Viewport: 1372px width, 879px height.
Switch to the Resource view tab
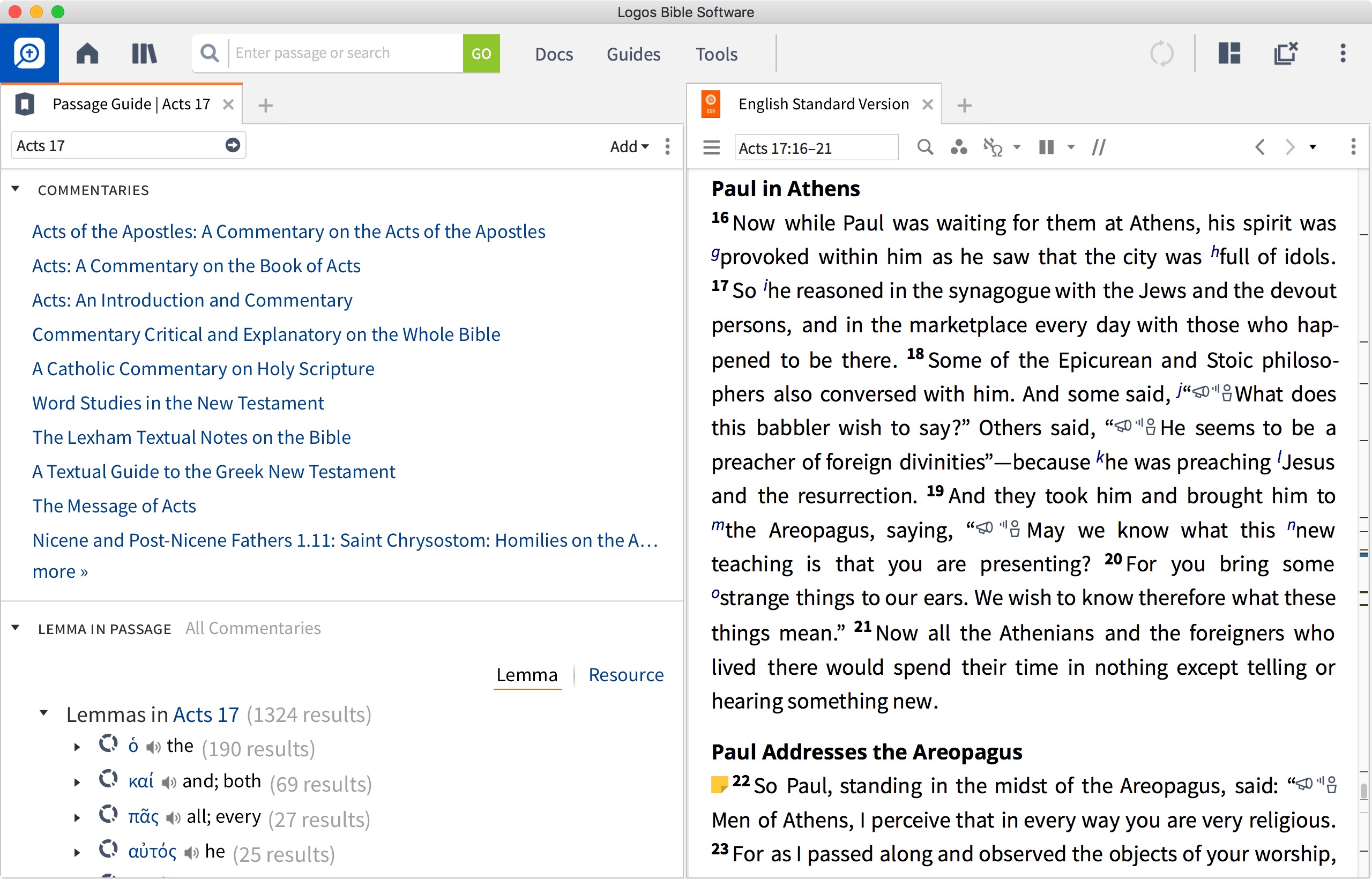tap(626, 675)
